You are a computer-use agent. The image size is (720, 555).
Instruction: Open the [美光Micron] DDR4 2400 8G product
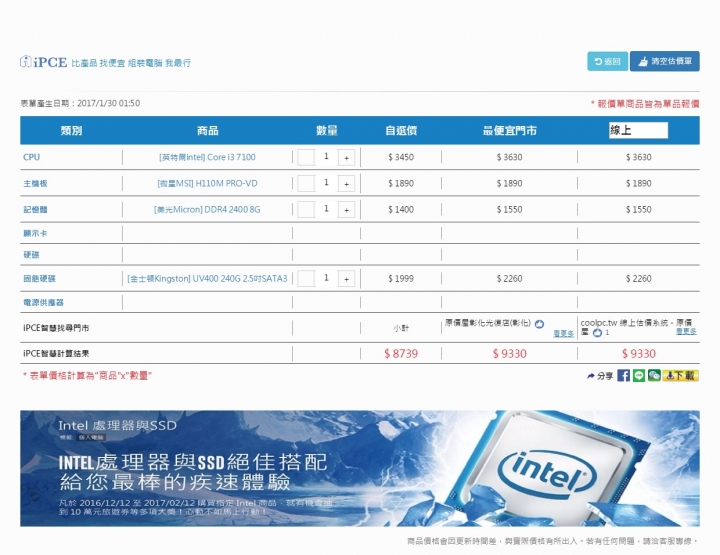[207, 209]
